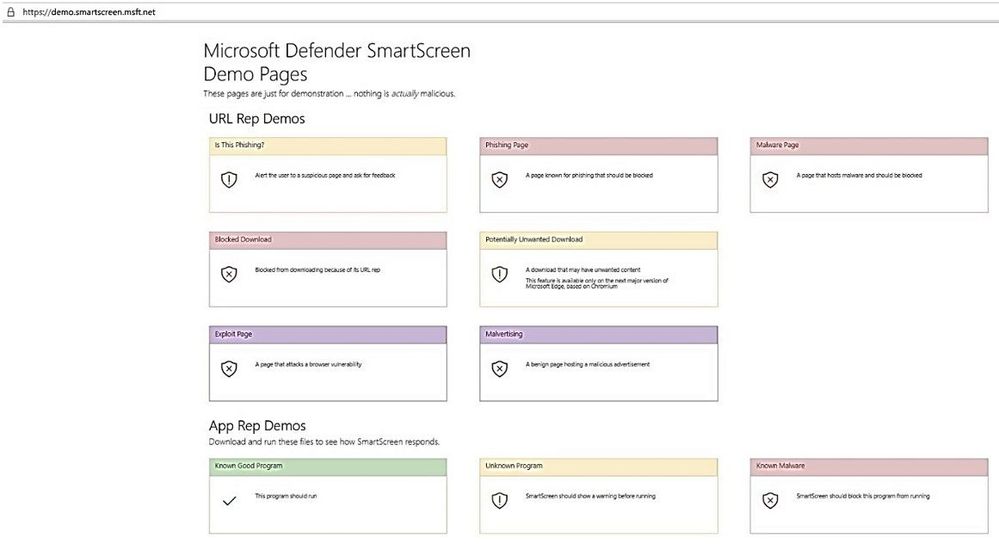Open the 'Phishing Page' card header
This screenshot has width=999, height=558.
pos(599,146)
